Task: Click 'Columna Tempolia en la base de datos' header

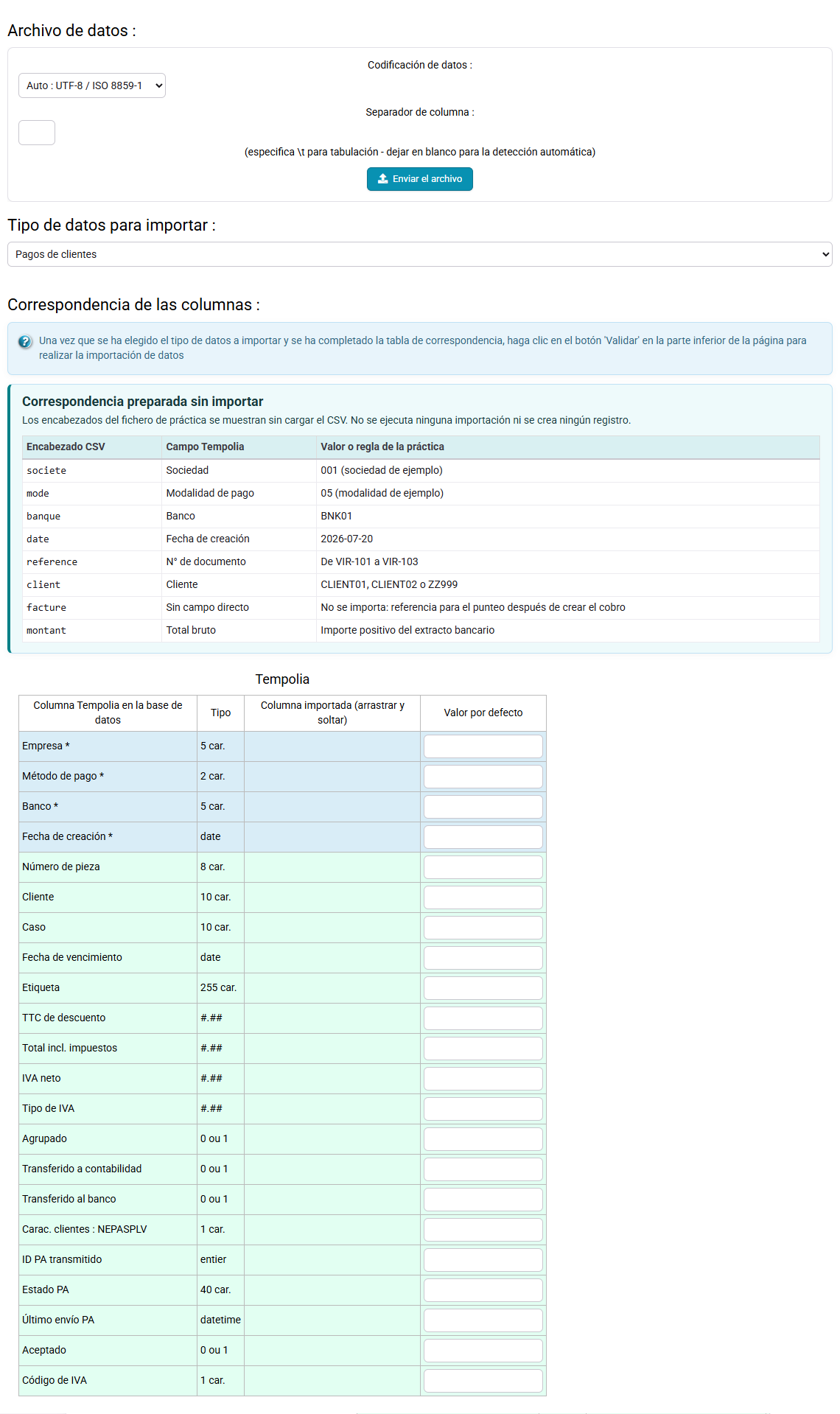Action: pyautogui.click(x=108, y=713)
